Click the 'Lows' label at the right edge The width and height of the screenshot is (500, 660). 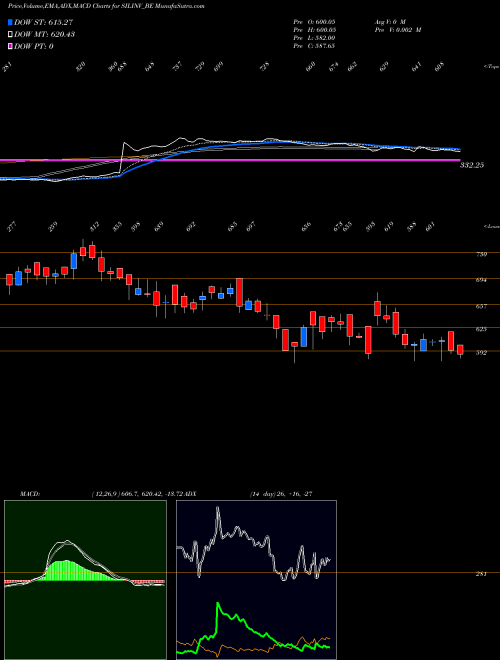coord(491,226)
